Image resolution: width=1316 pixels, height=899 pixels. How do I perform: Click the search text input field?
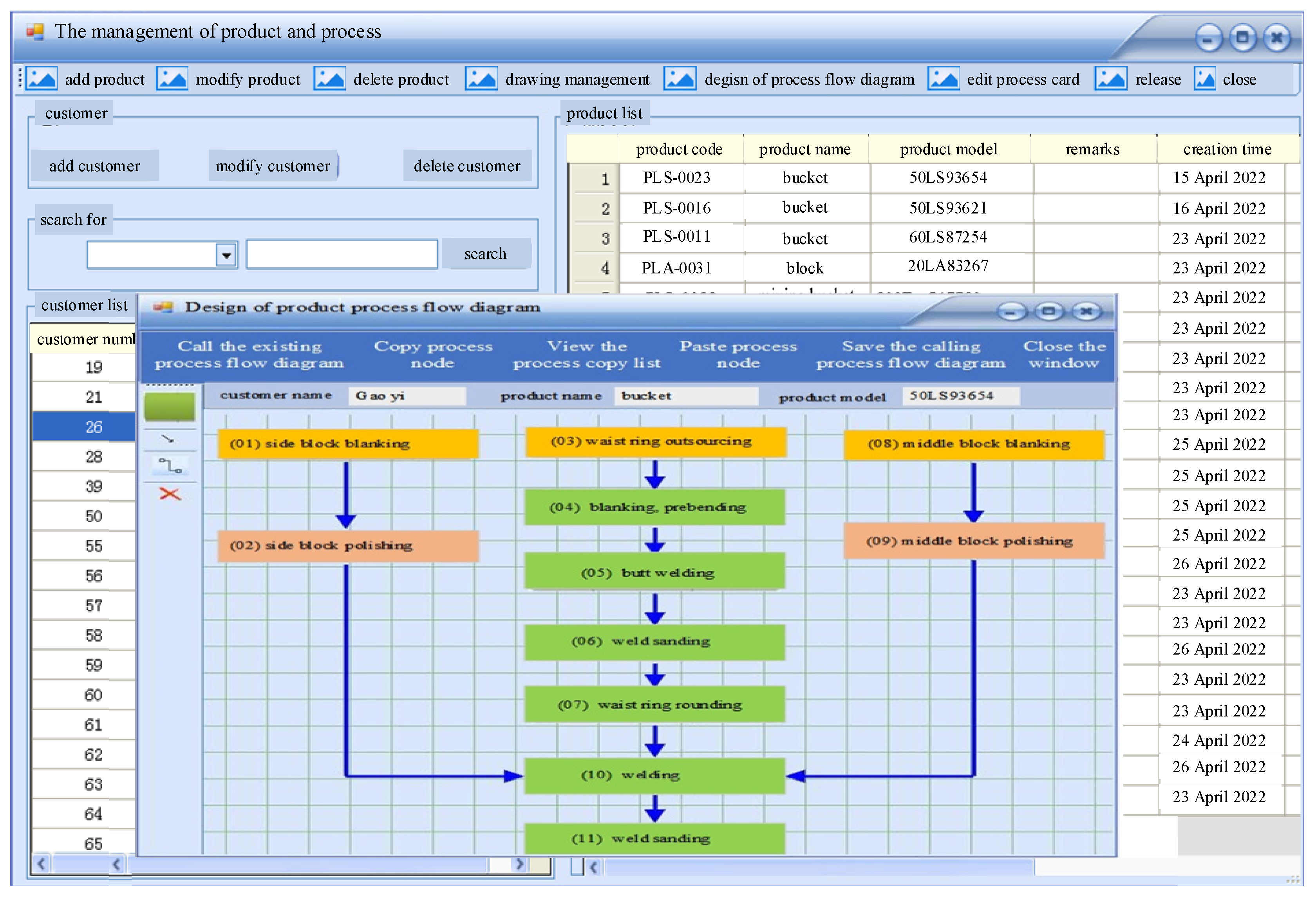342,254
